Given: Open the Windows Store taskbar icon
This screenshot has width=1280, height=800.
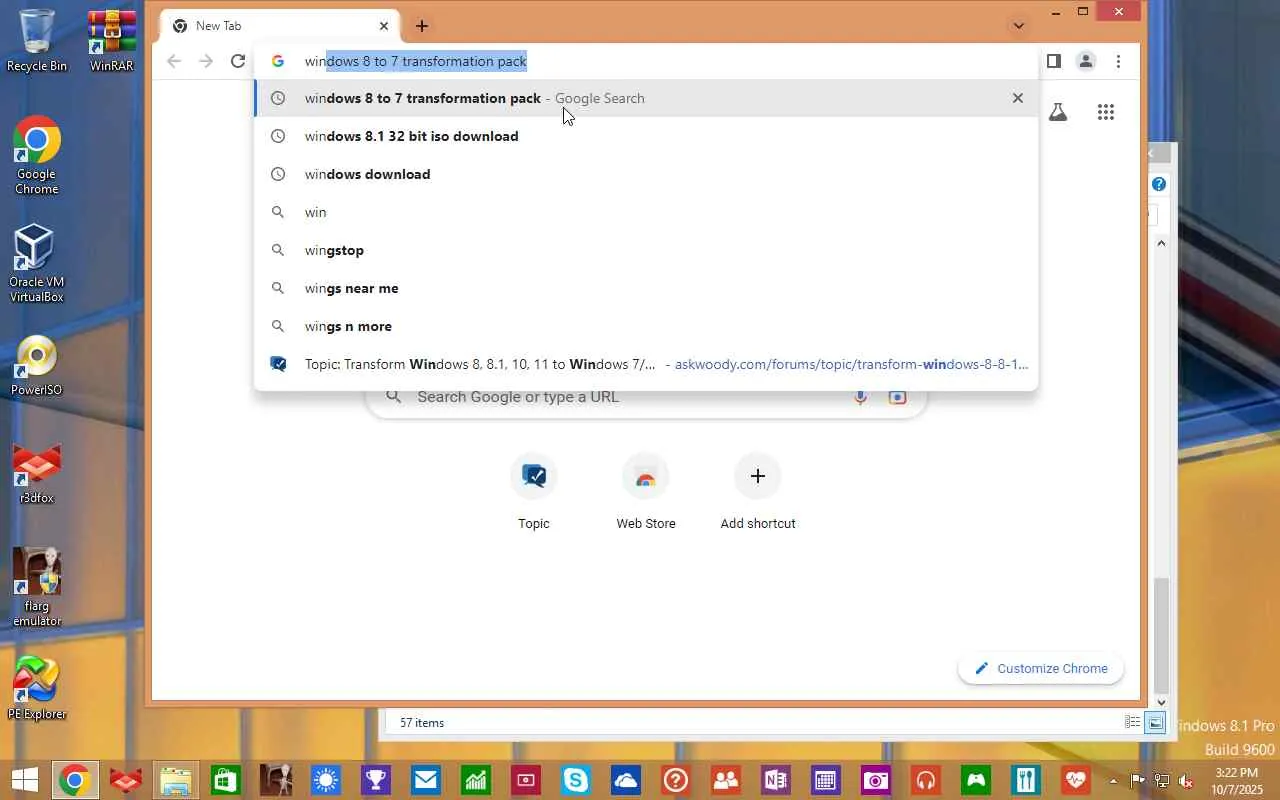Looking at the screenshot, I should (225, 780).
